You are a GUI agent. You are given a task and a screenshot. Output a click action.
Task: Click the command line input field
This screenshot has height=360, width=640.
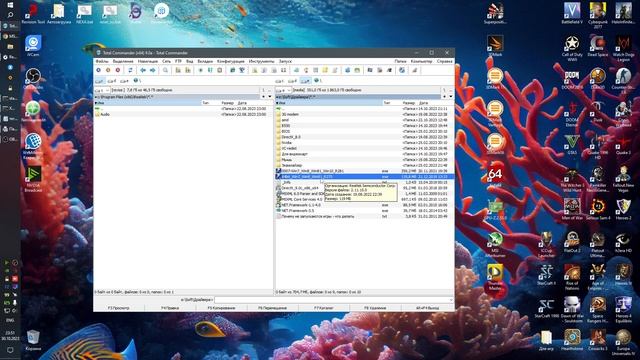click(x=333, y=300)
